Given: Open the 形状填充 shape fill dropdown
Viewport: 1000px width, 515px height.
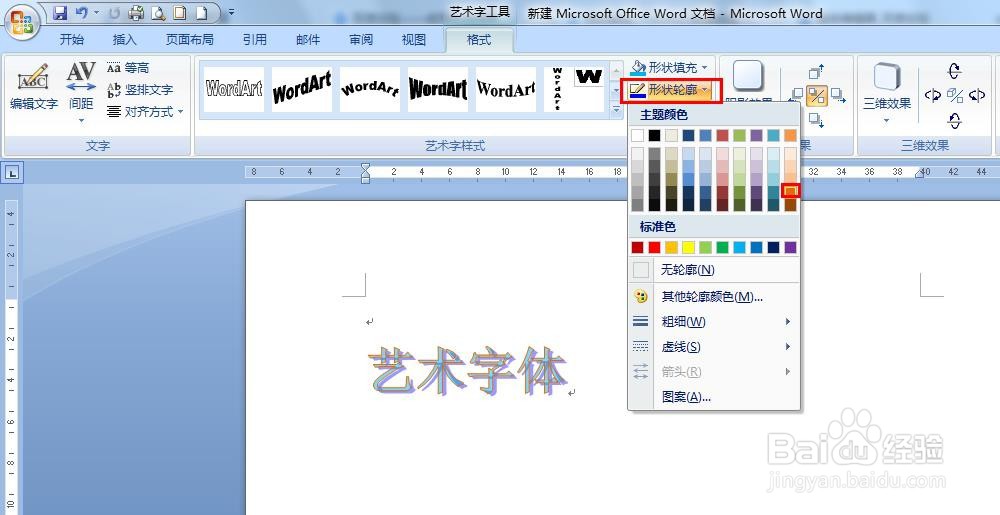Looking at the screenshot, I should click(x=670, y=67).
